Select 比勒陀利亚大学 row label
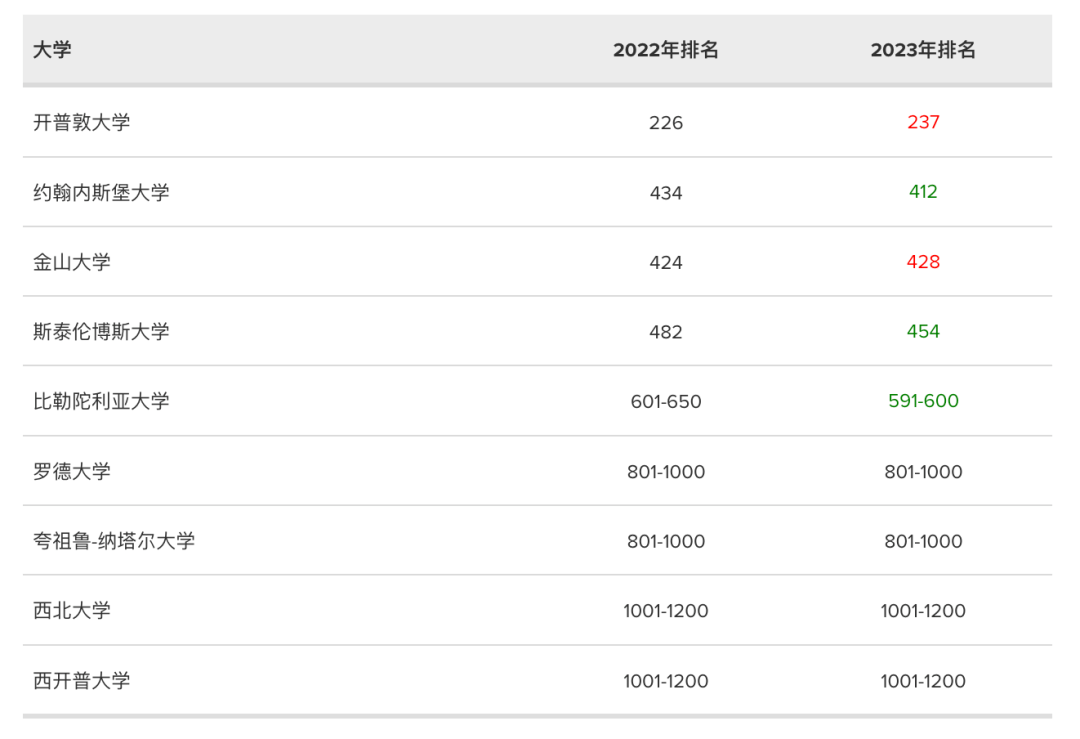Image resolution: width=1080 pixels, height=739 pixels. [101, 401]
